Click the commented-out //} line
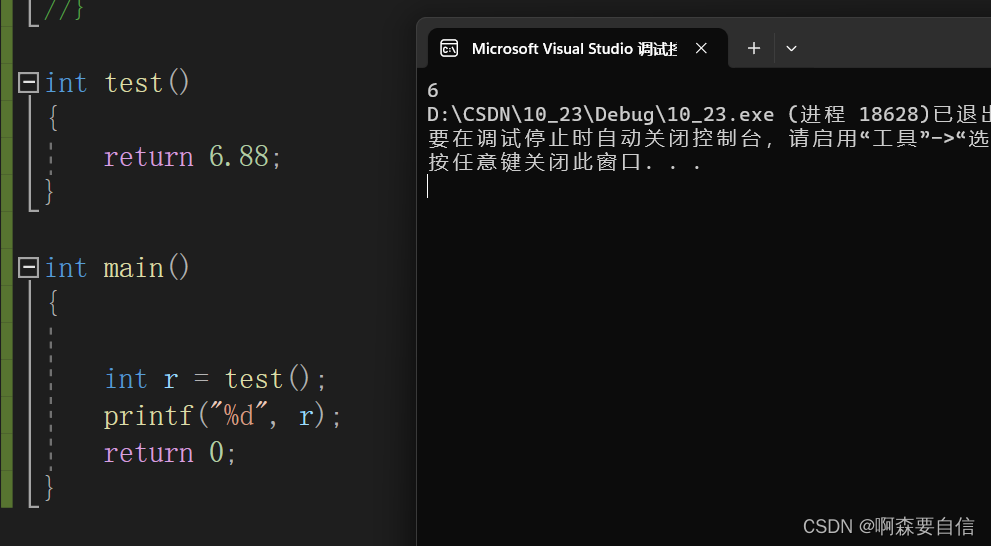 click(x=63, y=9)
